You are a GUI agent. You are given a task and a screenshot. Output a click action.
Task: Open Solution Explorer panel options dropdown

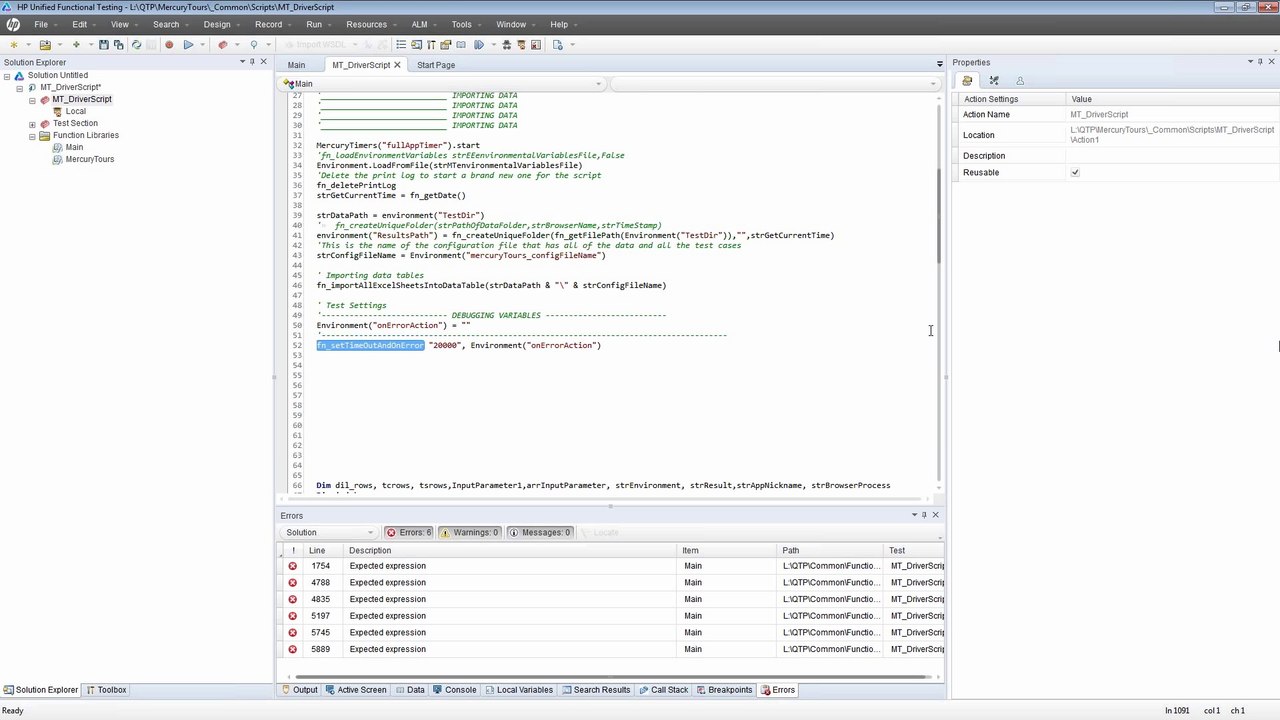click(241, 62)
